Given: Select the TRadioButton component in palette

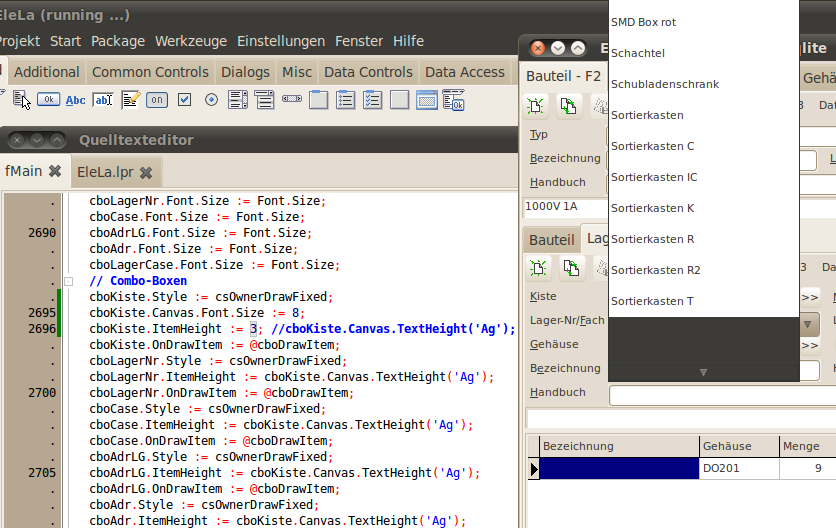Looking at the screenshot, I should (211, 100).
